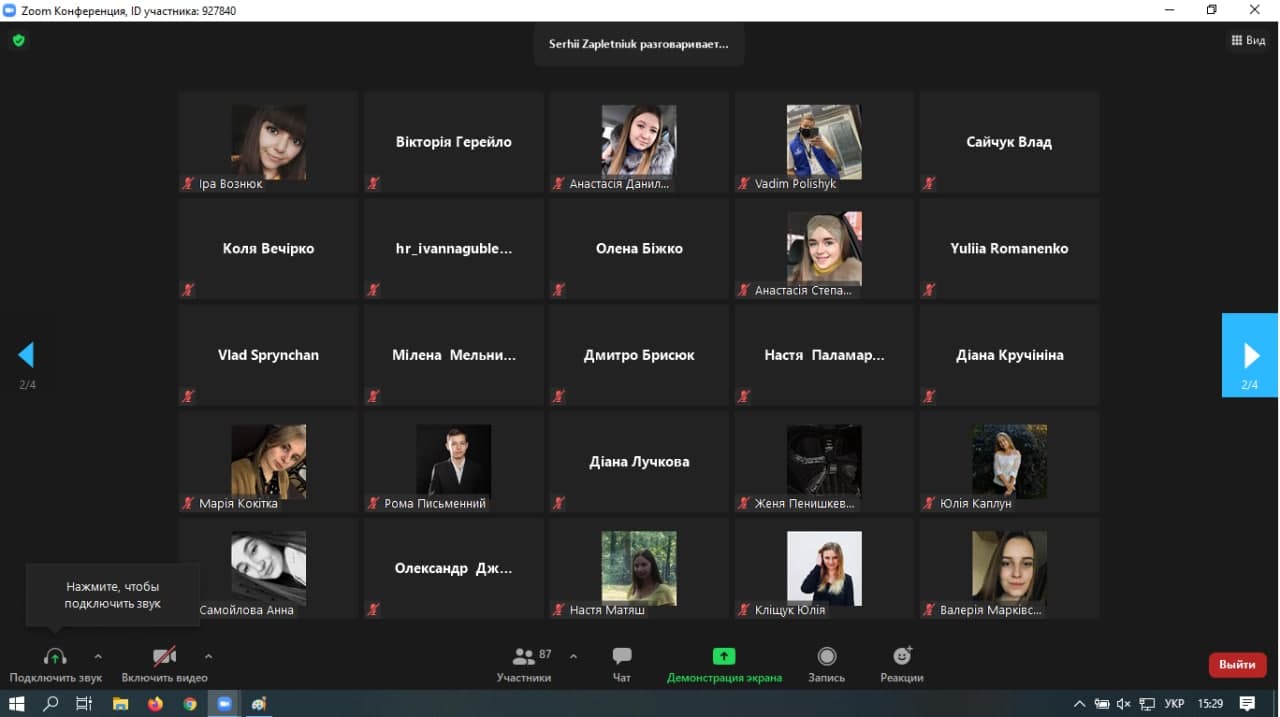Expand audio options arrow next to headphones
This screenshot has width=1280, height=717.
(x=98, y=656)
